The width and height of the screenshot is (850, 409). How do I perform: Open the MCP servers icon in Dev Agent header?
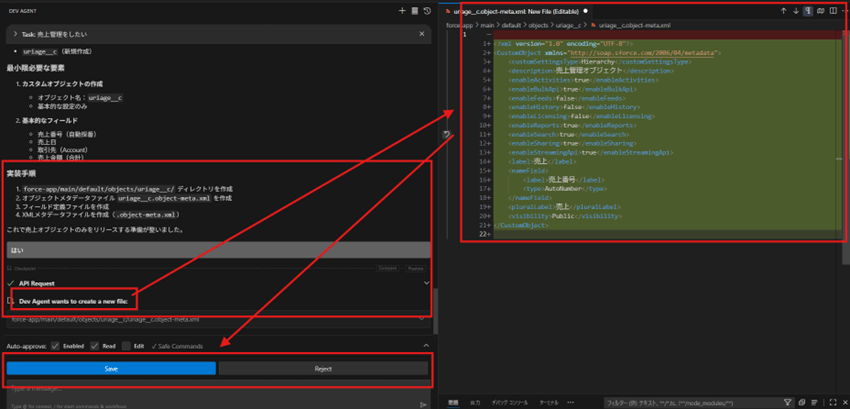point(414,11)
